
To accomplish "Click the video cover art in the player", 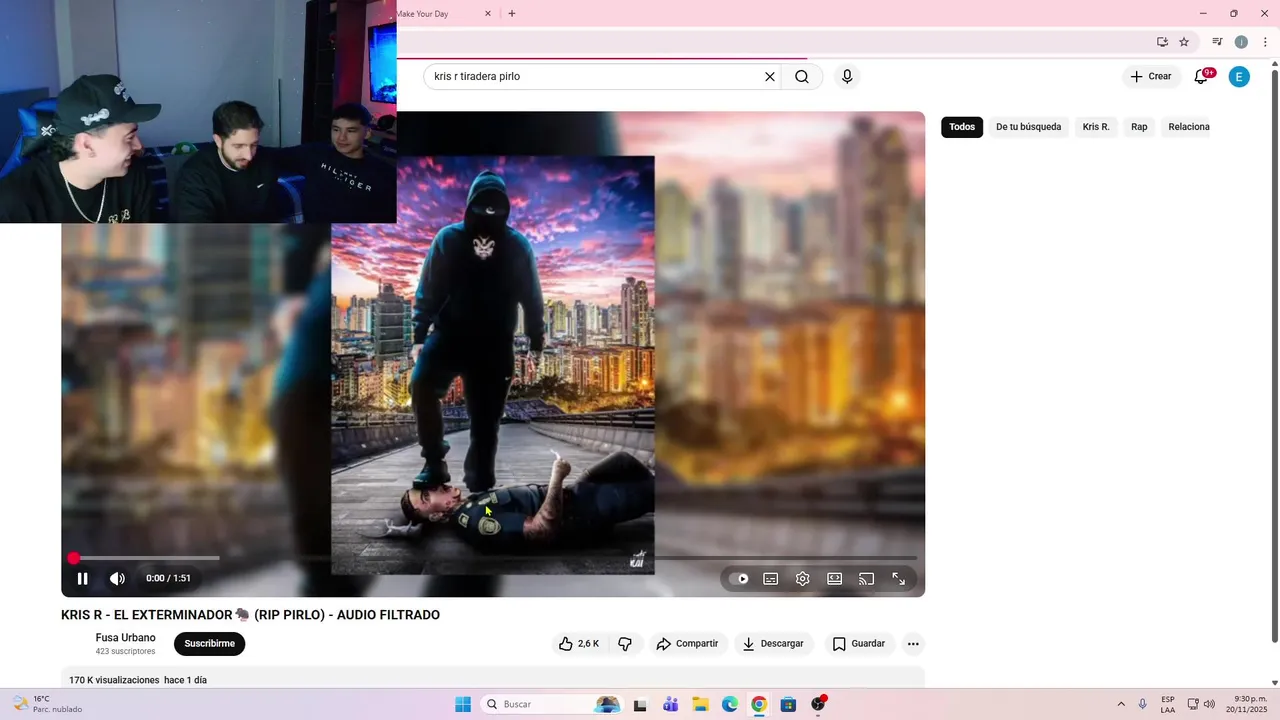I will coord(493,365).
